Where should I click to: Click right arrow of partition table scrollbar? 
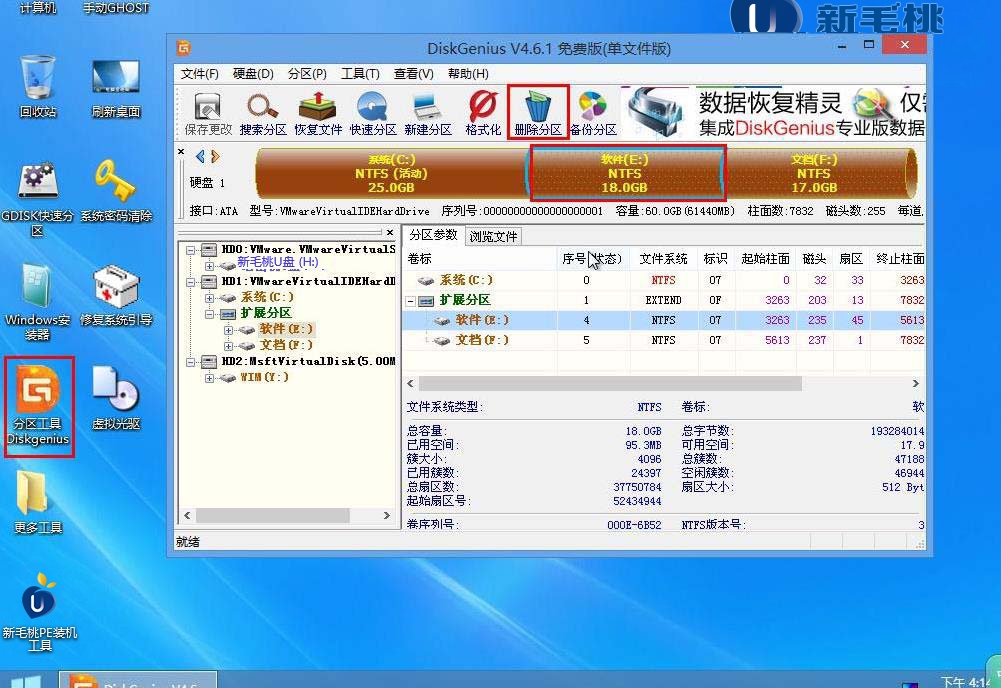click(915, 384)
